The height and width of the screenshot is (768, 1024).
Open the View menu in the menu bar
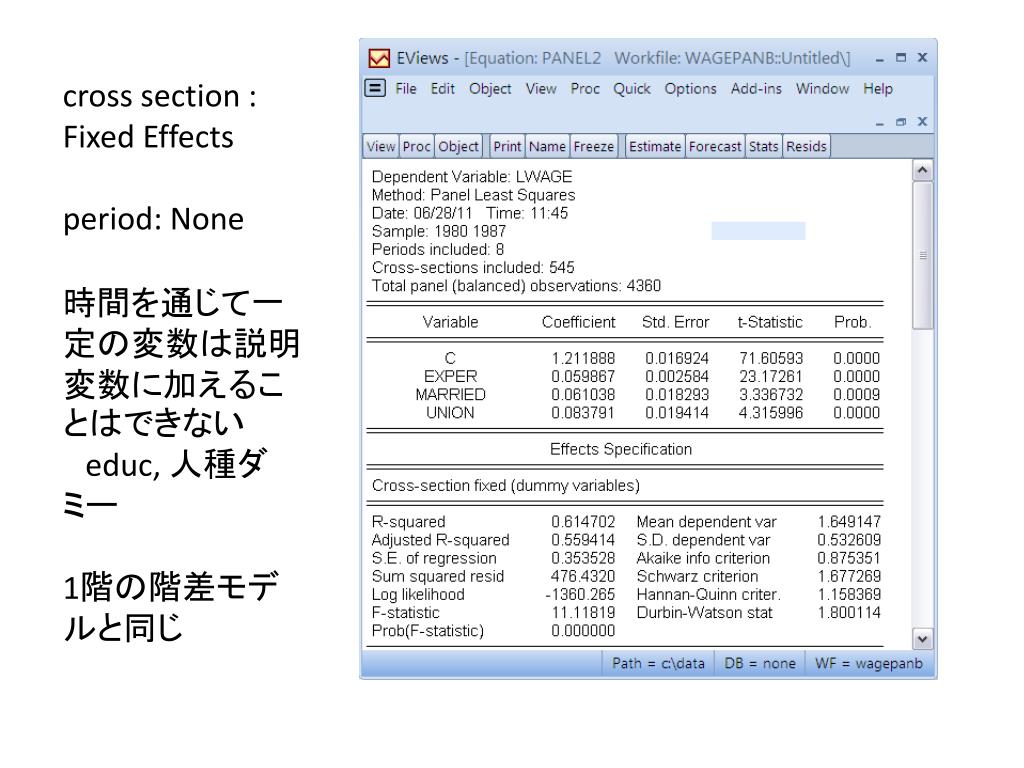[x=541, y=89]
